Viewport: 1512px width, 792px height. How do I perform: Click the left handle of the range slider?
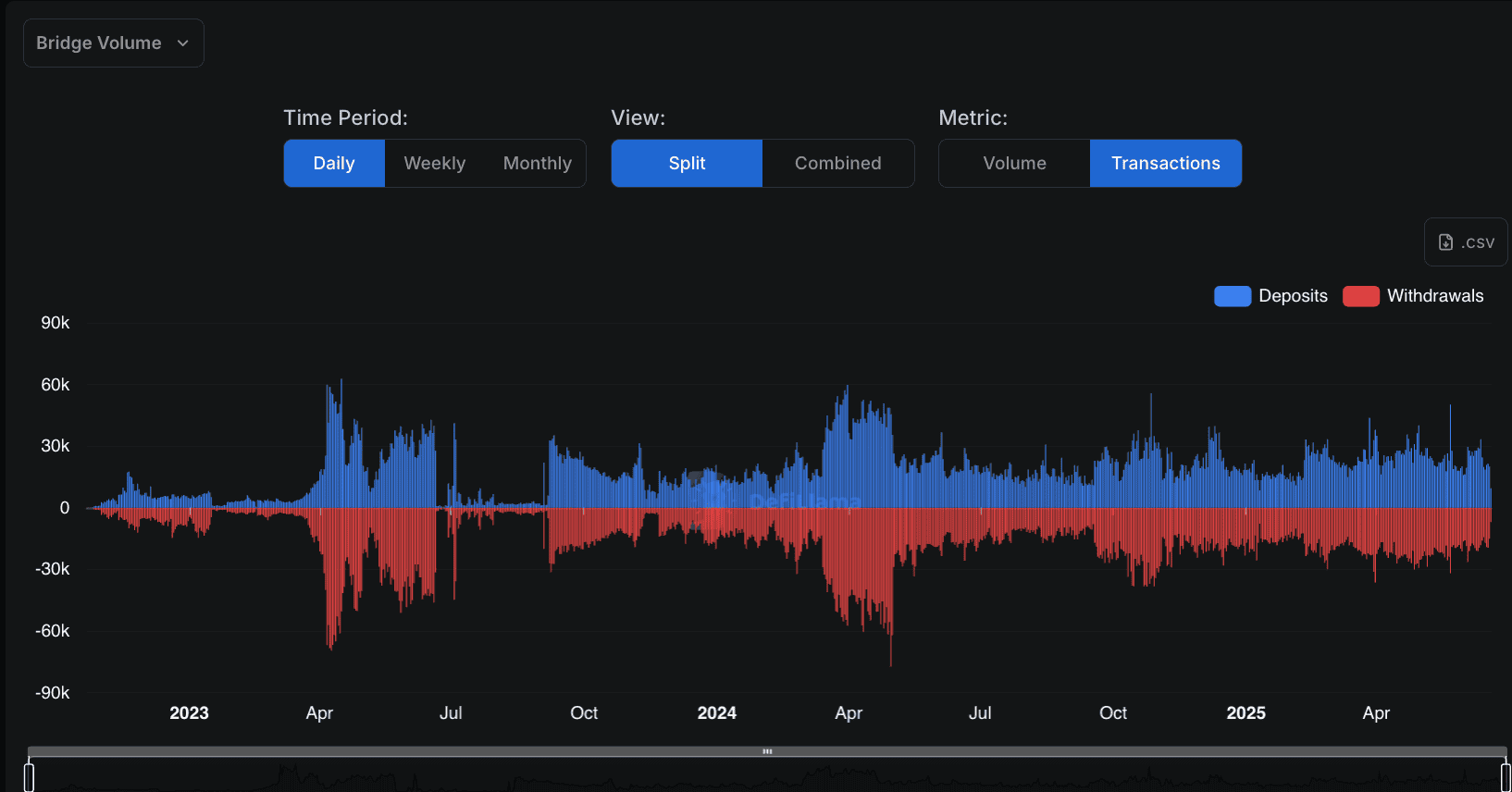pos(29,775)
